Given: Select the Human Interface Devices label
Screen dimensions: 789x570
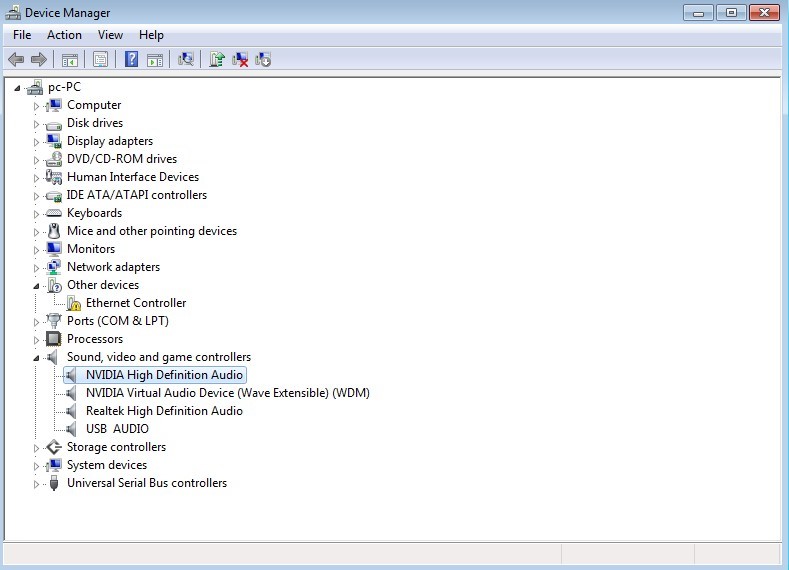Looking at the screenshot, I should tap(133, 177).
